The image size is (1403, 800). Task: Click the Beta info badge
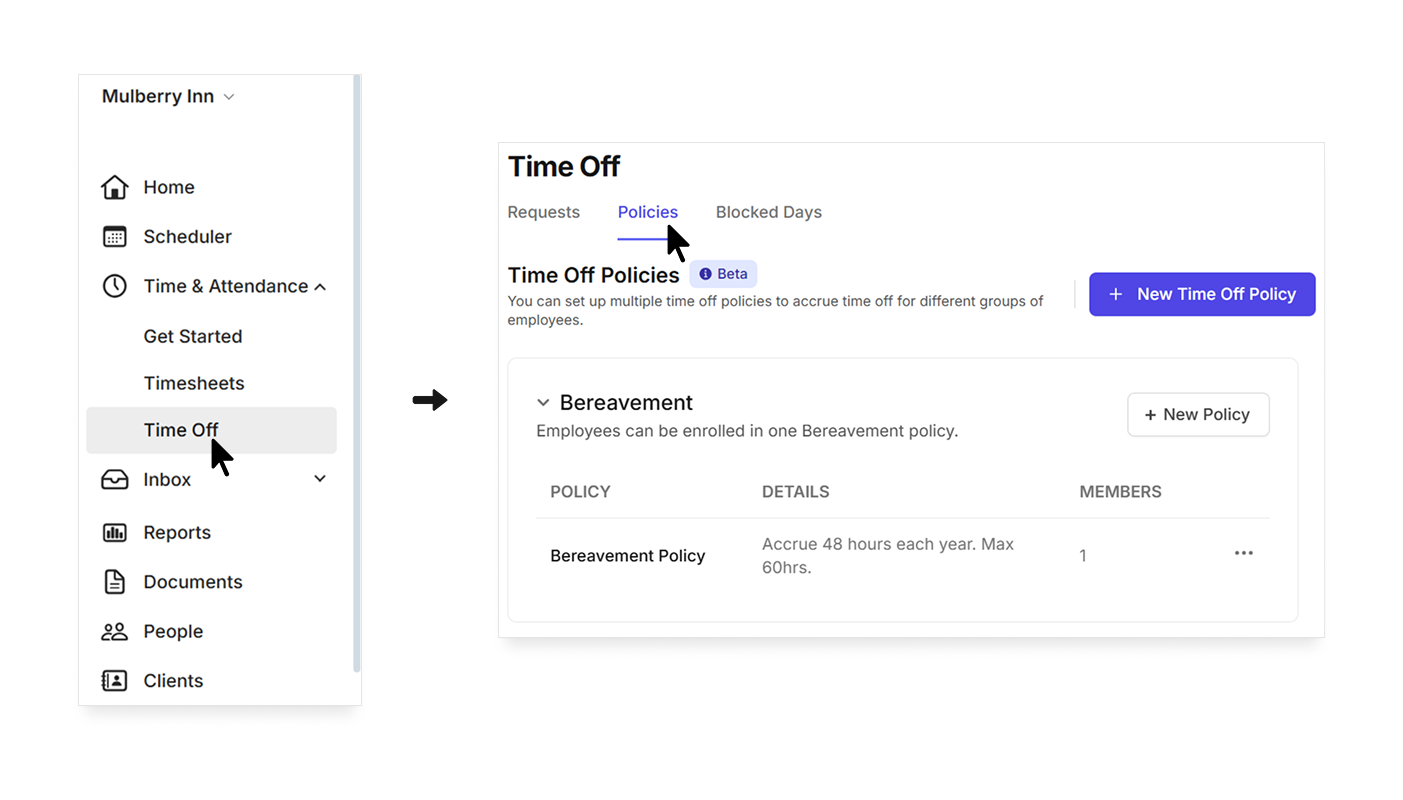point(723,274)
